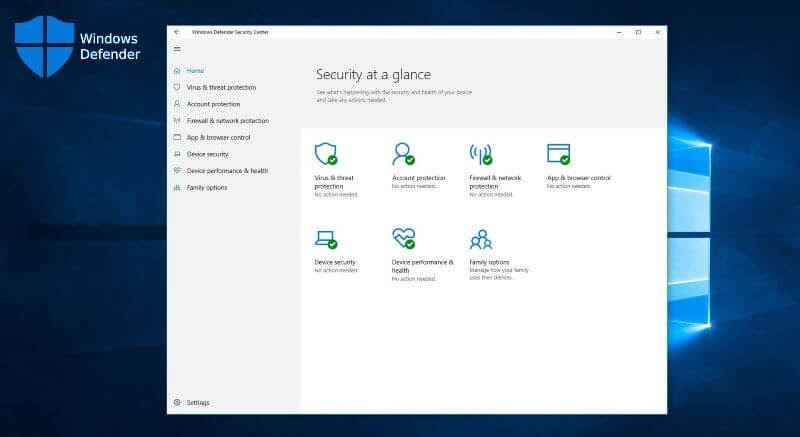Click the Virus & threat protection shield icon
This screenshot has height=437, width=800.
pos(325,153)
